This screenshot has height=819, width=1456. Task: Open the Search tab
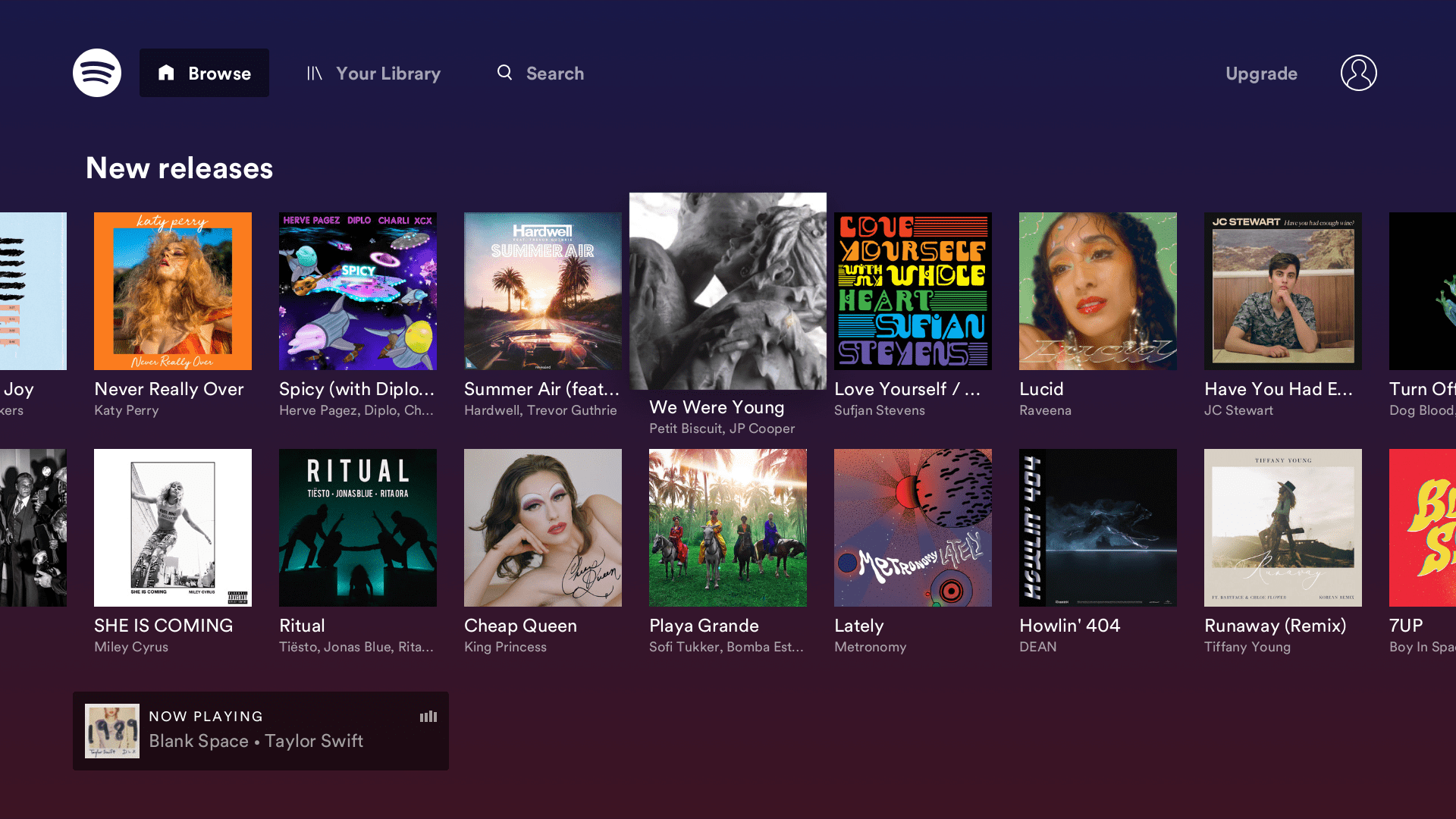pyautogui.click(x=540, y=74)
